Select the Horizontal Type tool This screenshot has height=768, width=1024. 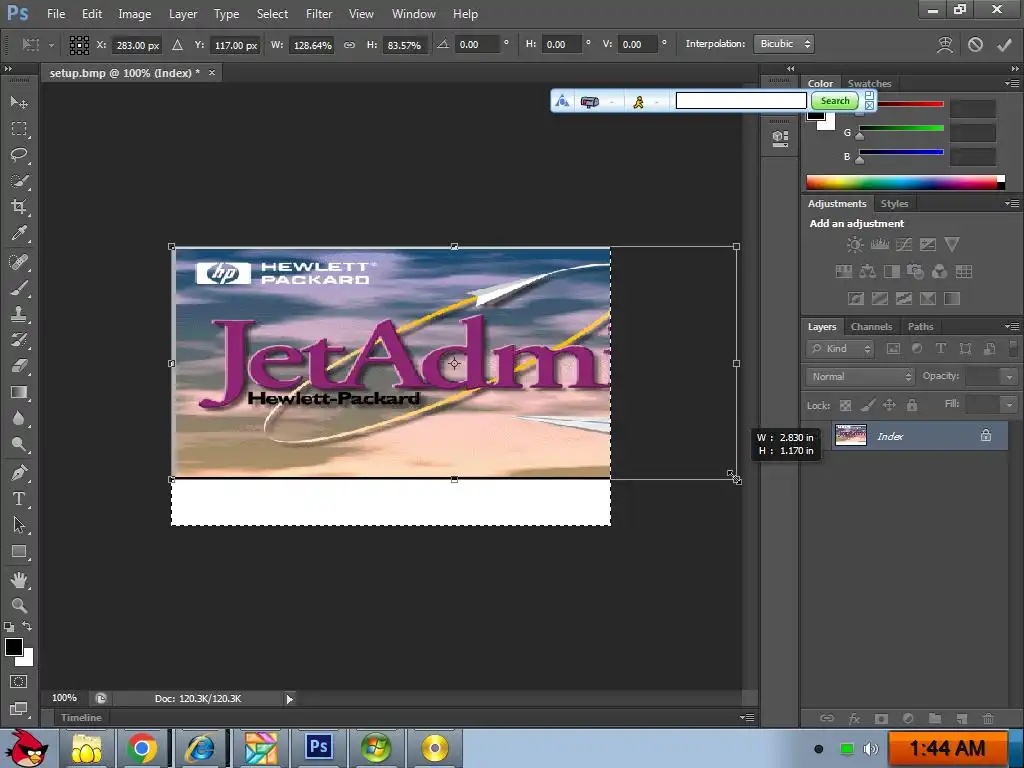[x=19, y=499]
